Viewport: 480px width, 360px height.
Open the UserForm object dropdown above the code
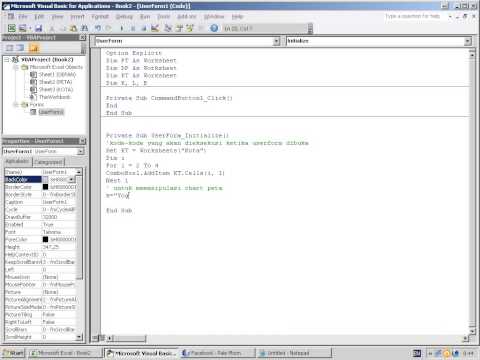[x=276, y=41]
